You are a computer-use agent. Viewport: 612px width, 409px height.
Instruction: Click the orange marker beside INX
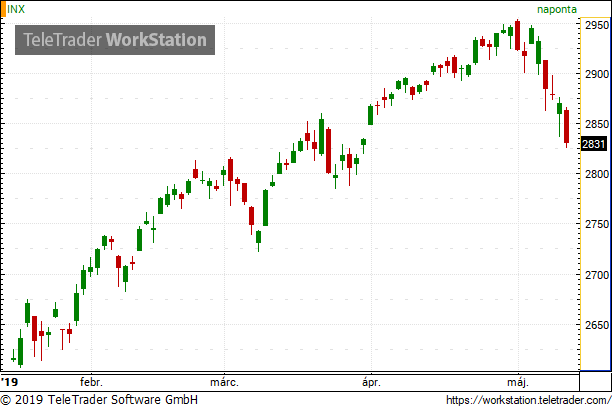click(x=3, y=9)
